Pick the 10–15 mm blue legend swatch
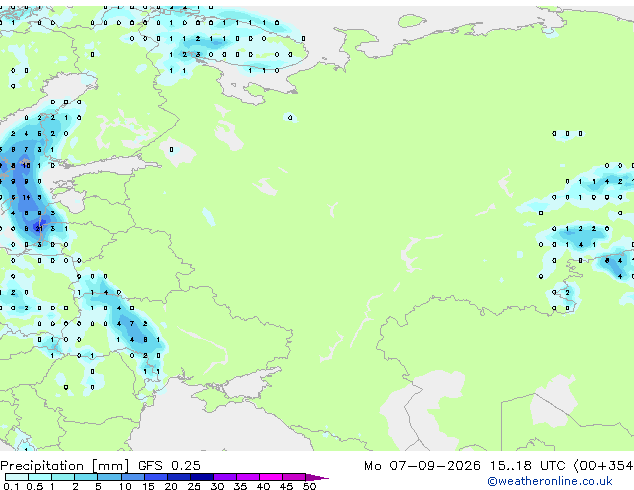 pos(133,477)
